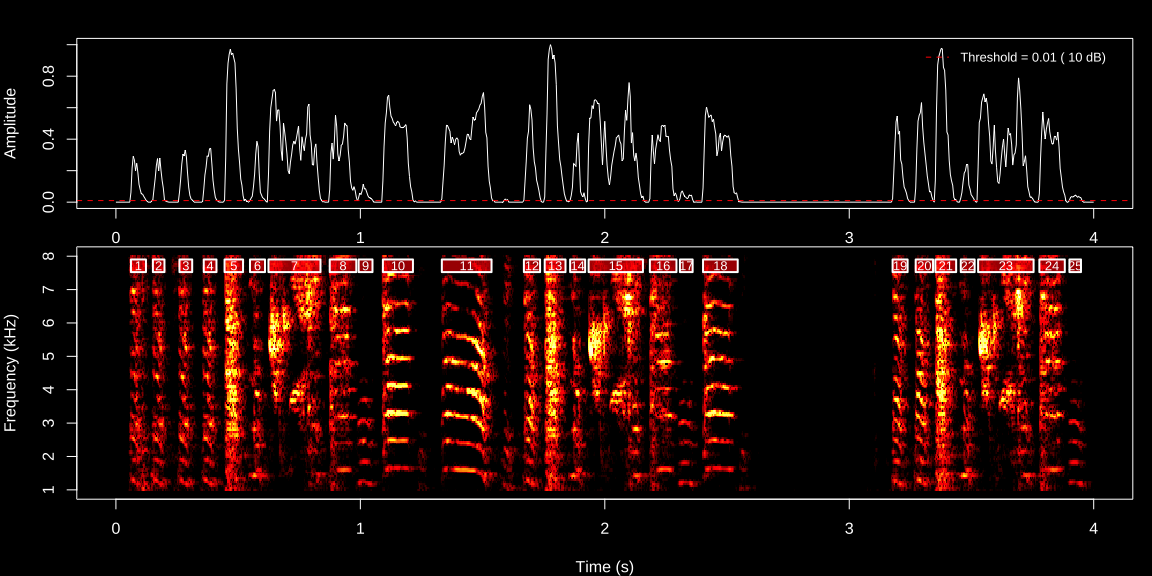Image resolution: width=1152 pixels, height=576 pixels.
Task: Click the tallest waveform peak near 1.8 seconds
Action: (551, 47)
